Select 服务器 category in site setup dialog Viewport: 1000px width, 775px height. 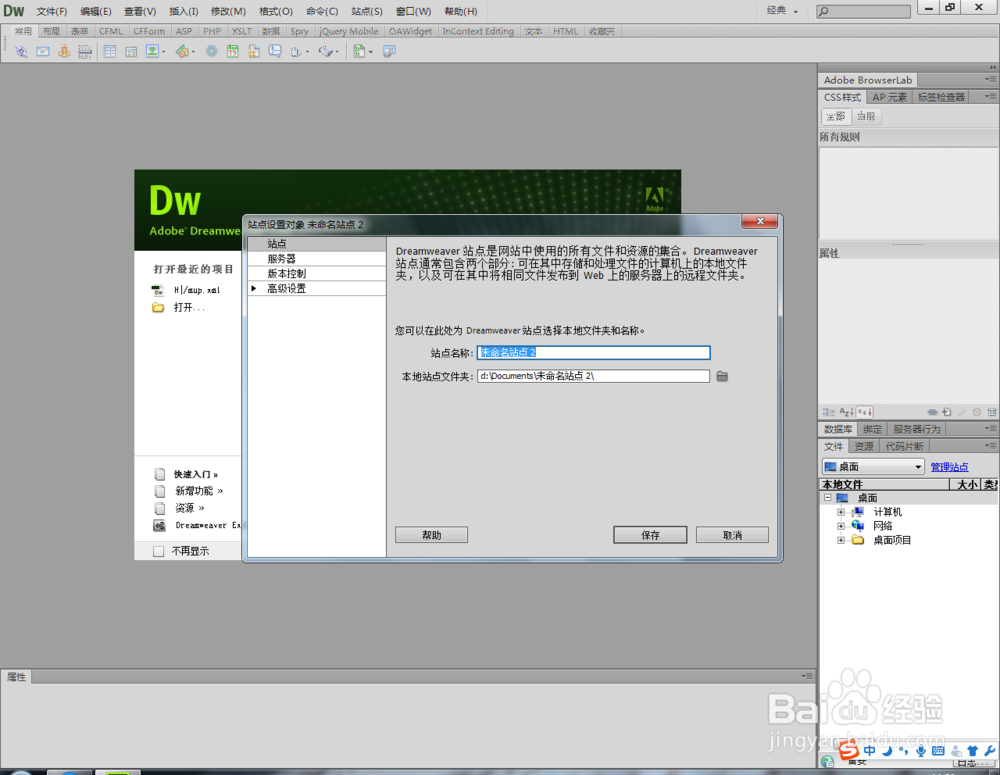(317, 259)
